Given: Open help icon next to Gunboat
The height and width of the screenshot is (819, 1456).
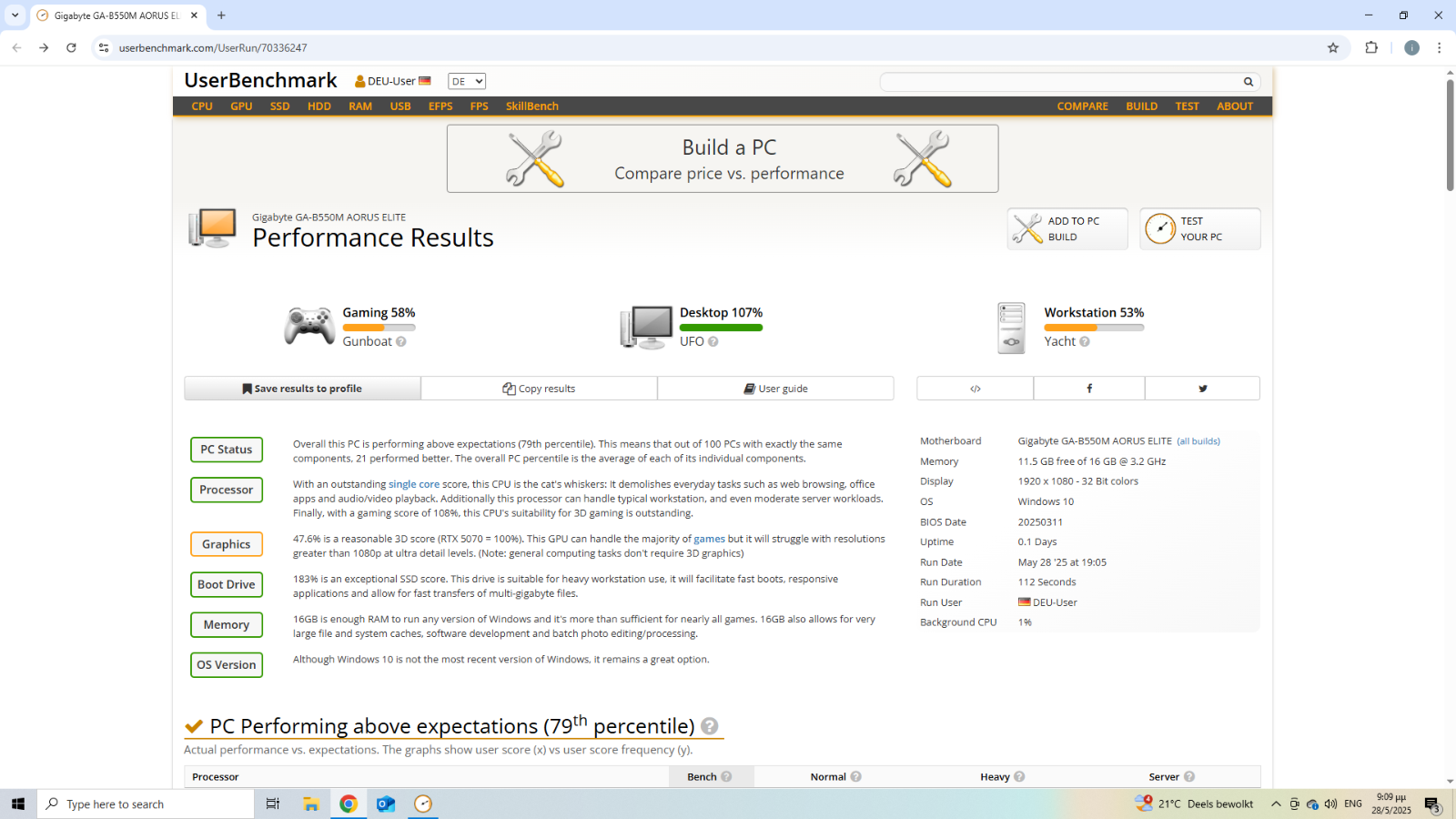Looking at the screenshot, I should (x=401, y=342).
